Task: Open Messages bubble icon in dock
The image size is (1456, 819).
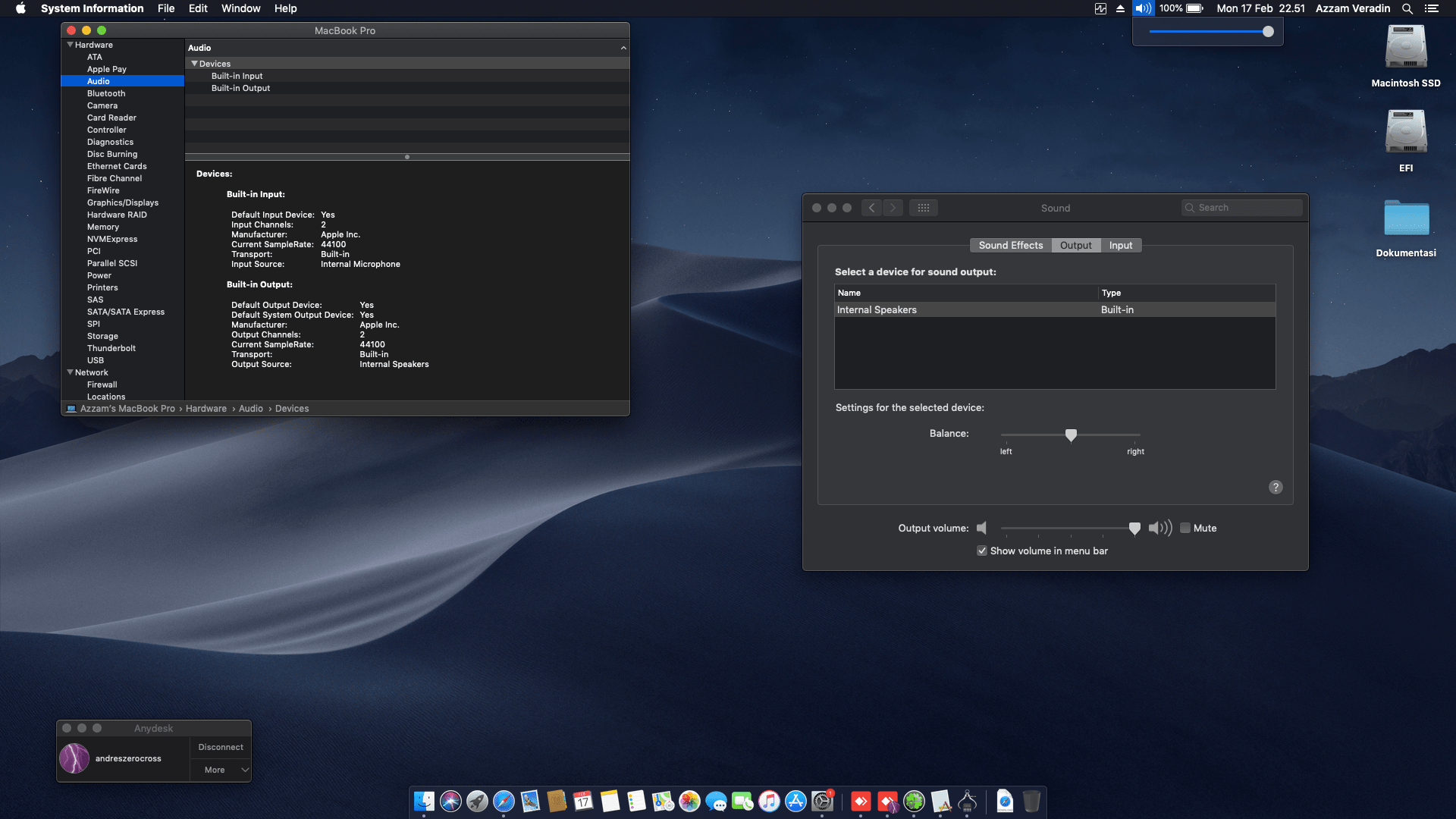Action: pyautogui.click(x=716, y=801)
